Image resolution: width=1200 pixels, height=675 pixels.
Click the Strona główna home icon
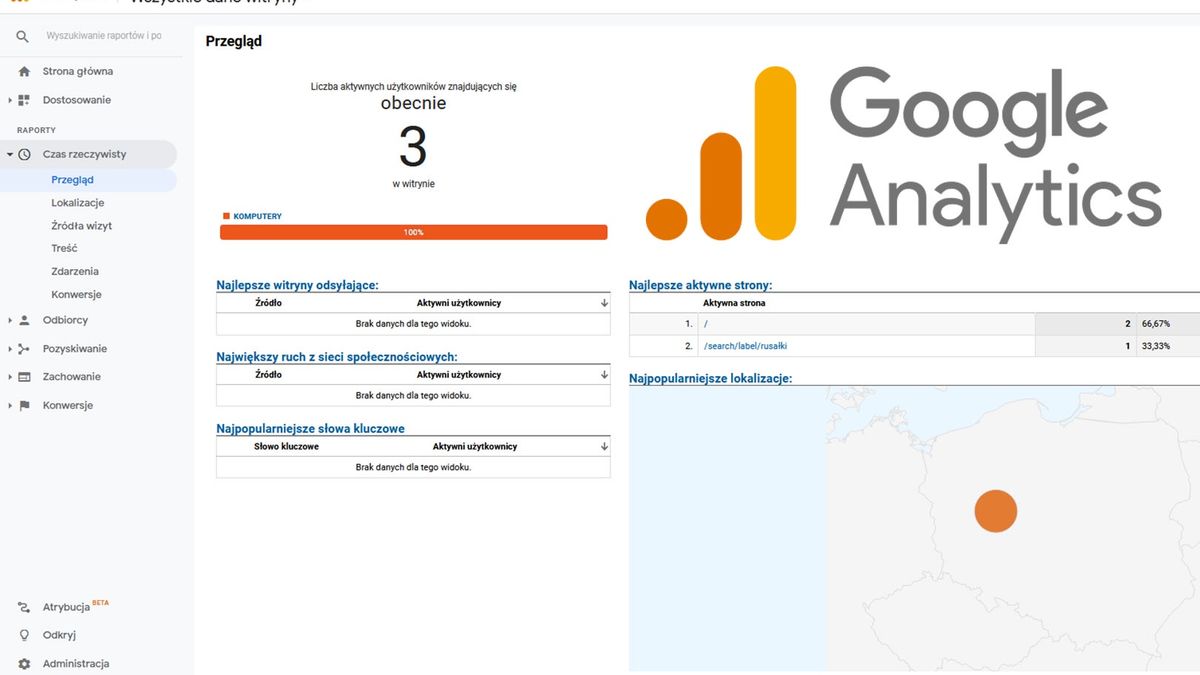click(x=24, y=72)
